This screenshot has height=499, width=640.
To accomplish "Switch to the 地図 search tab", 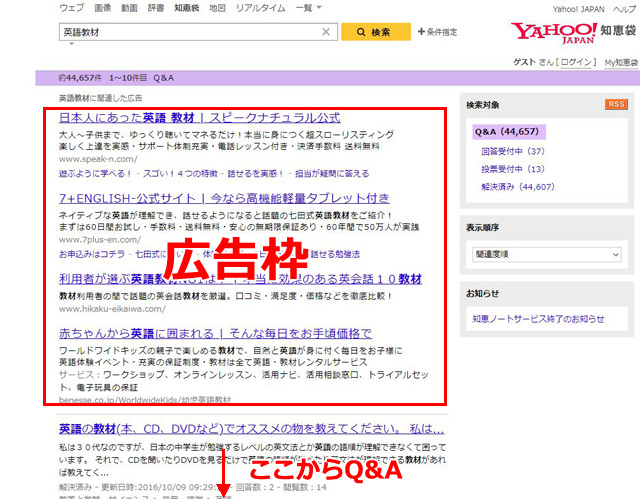I will (218, 8).
